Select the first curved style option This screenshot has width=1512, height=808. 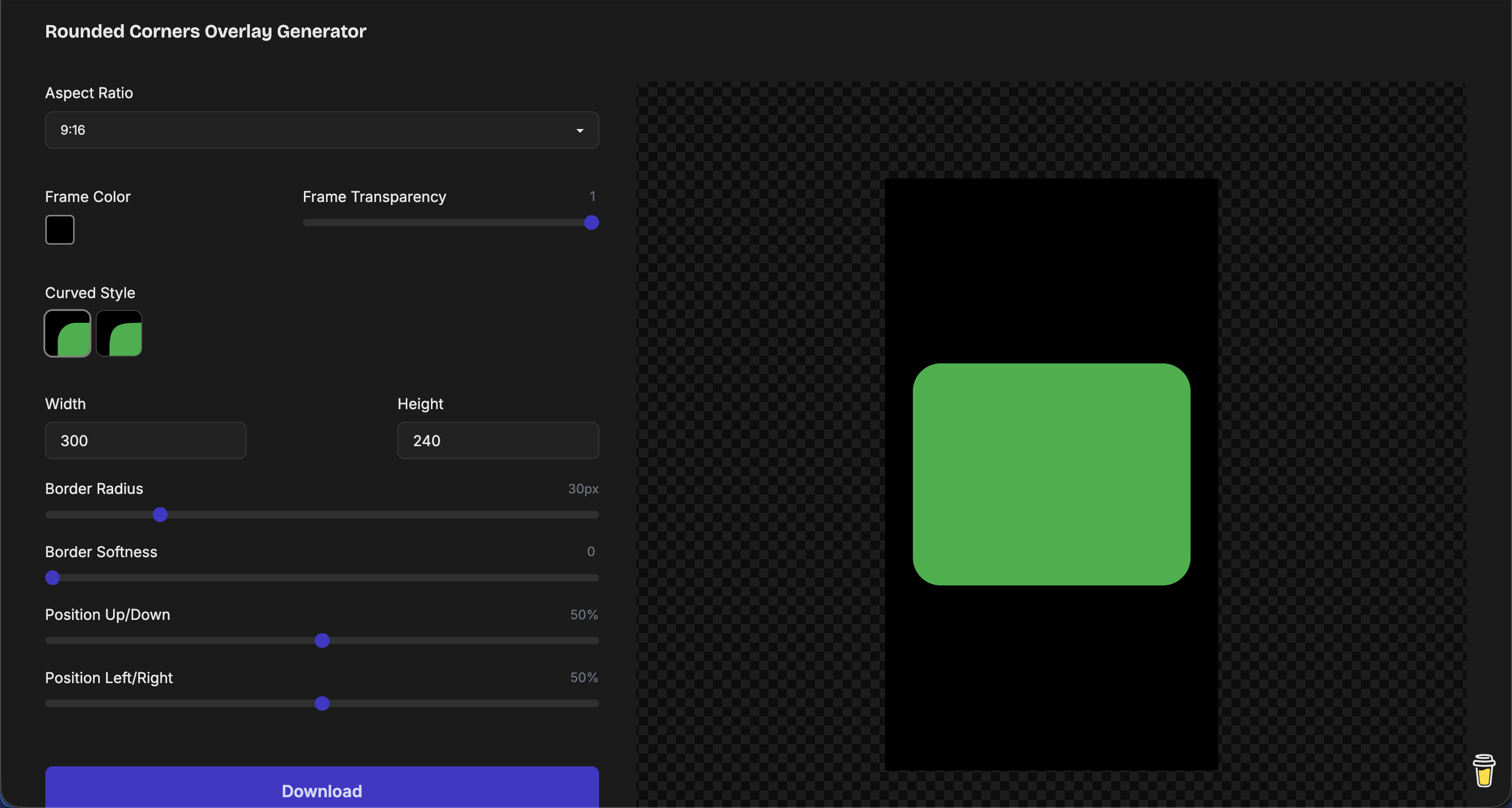[67, 333]
